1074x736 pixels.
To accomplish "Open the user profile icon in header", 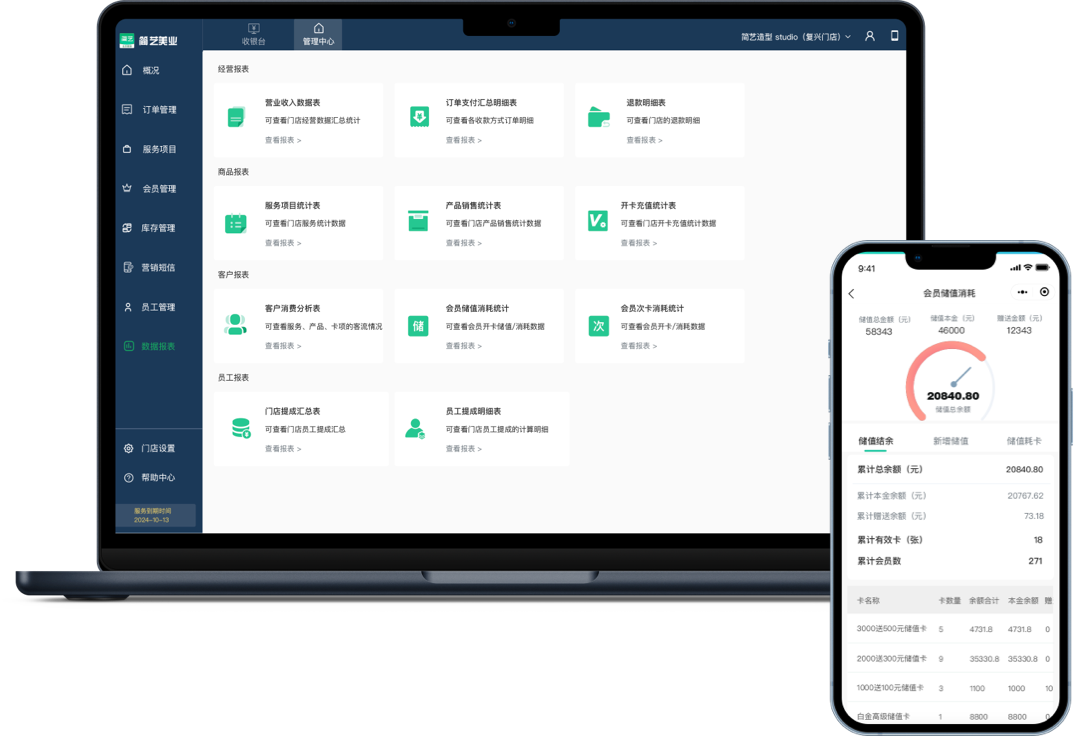I will point(870,36).
